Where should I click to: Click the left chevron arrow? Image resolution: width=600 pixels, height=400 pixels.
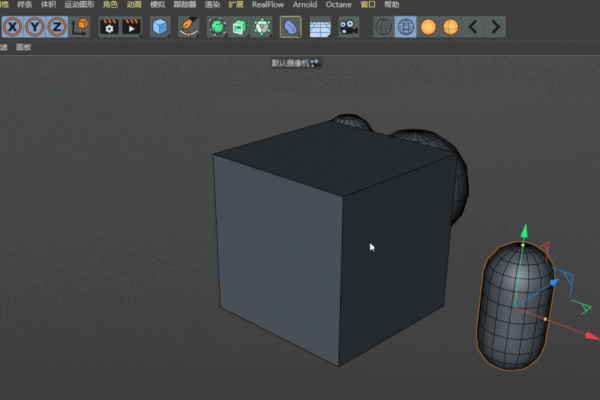tap(473, 27)
